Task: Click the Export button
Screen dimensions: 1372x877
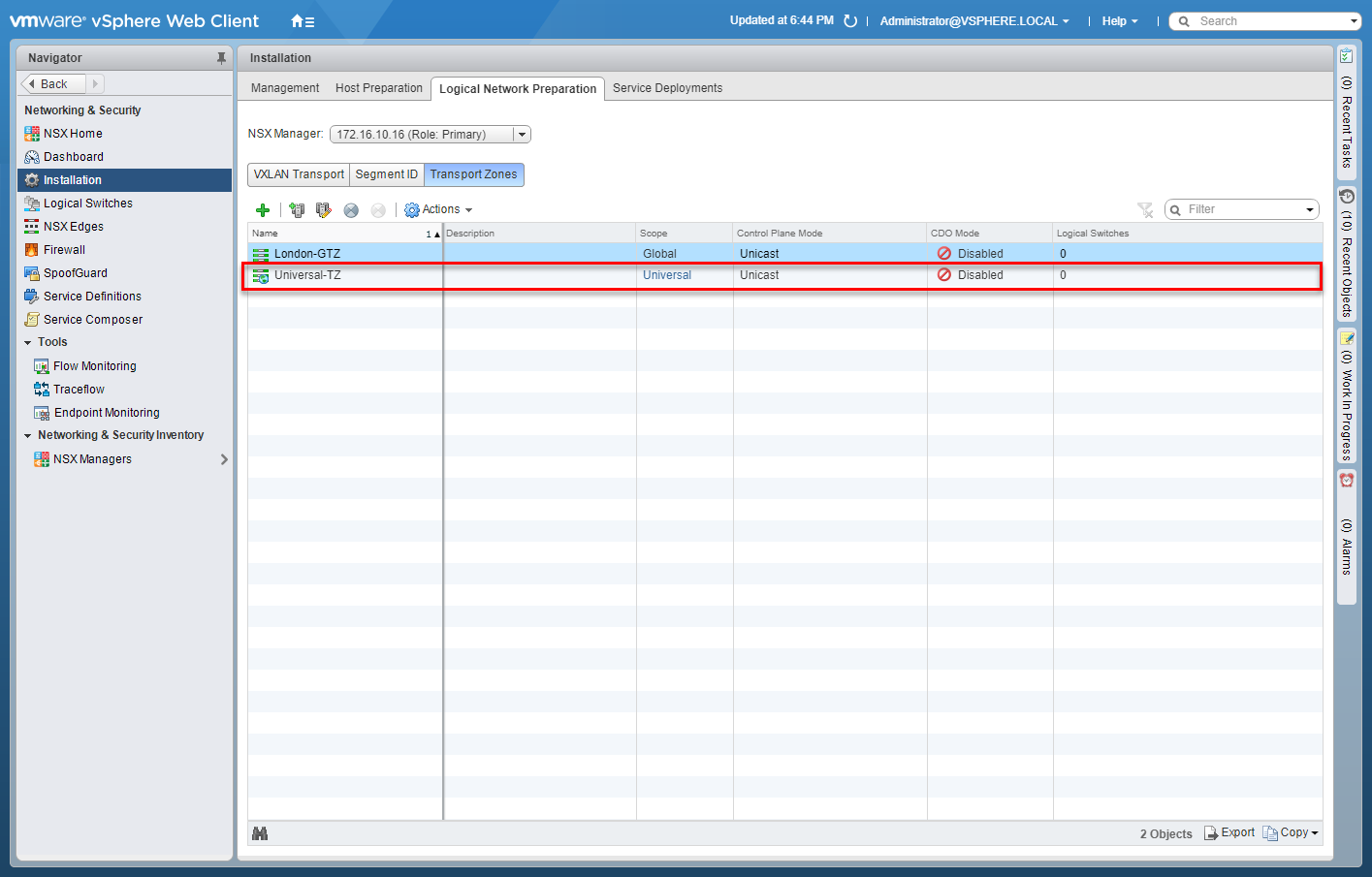Action: (1229, 833)
